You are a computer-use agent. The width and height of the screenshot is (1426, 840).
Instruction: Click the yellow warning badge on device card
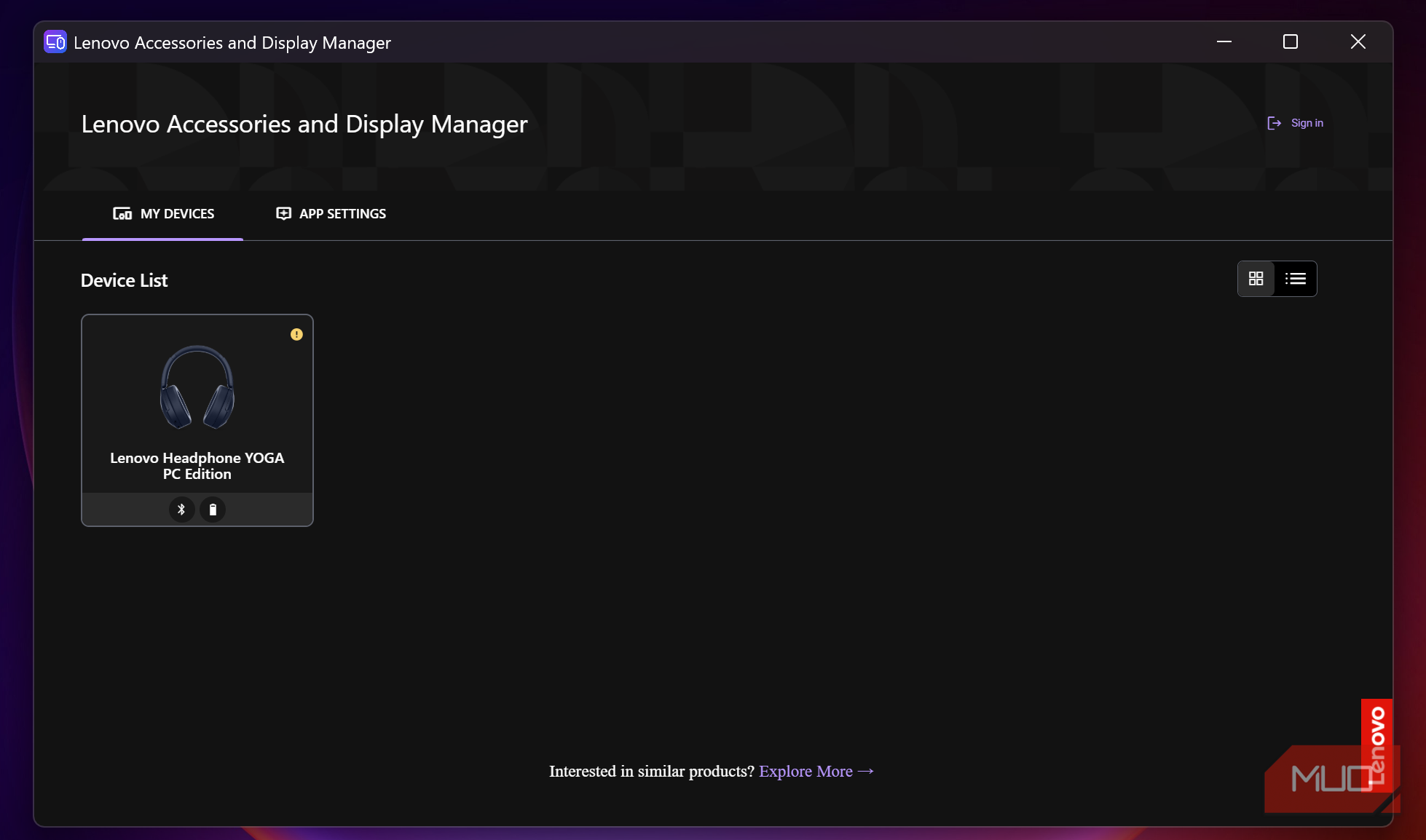coord(296,335)
